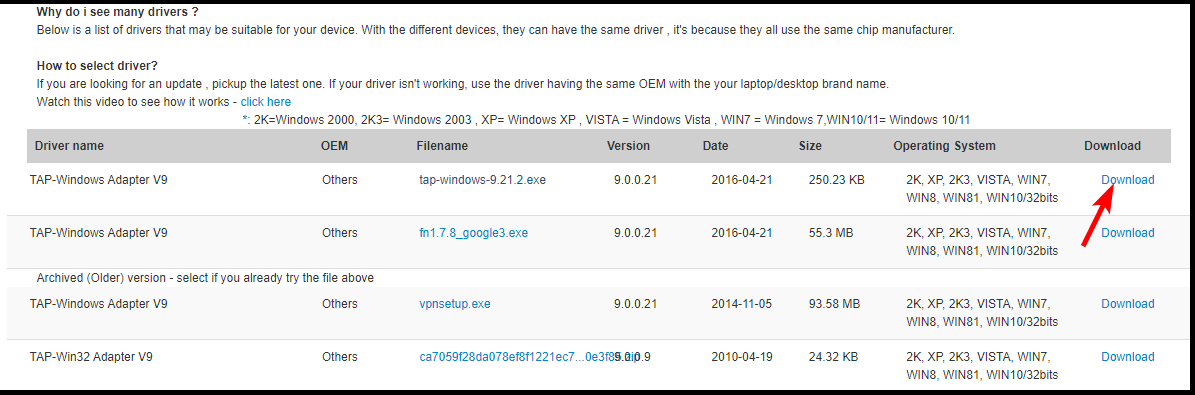Click the Date column header
1195x395 pixels.
tap(715, 146)
